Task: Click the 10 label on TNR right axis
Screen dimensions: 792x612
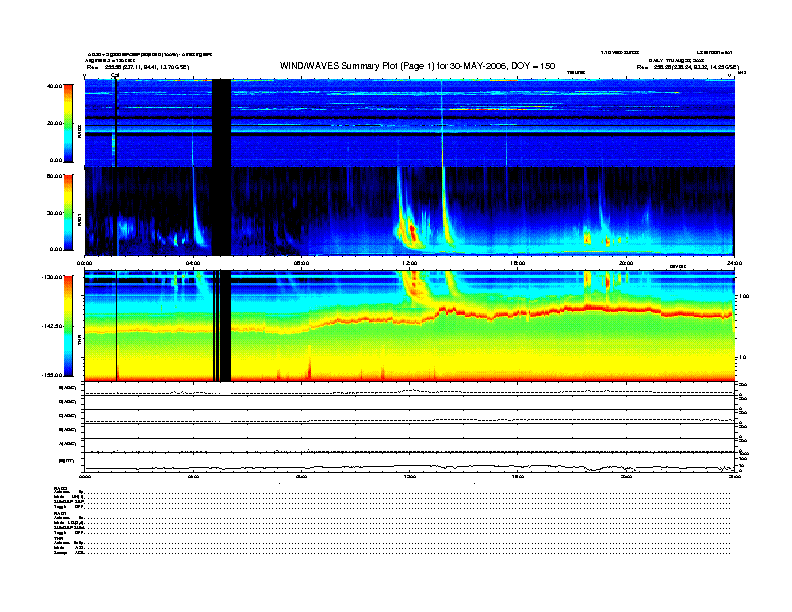Action: [743, 357]
